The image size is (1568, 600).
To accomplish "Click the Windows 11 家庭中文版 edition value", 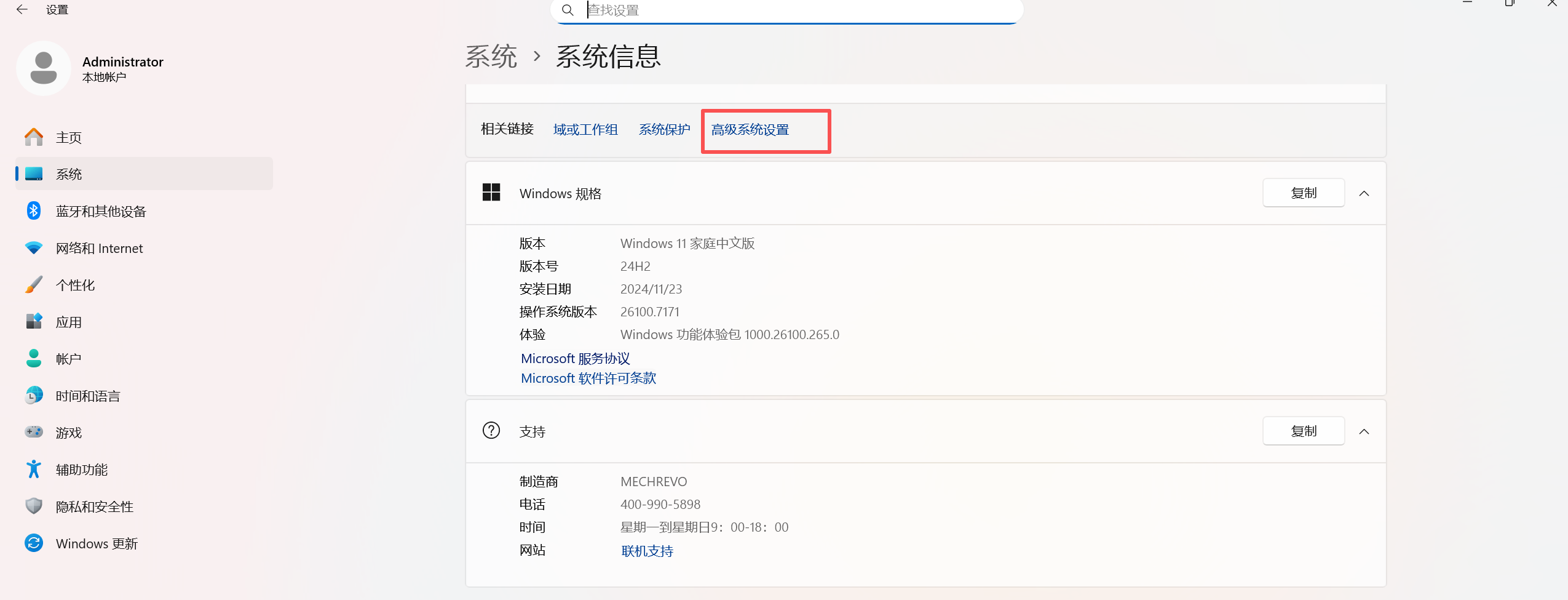I will (687, 243).
